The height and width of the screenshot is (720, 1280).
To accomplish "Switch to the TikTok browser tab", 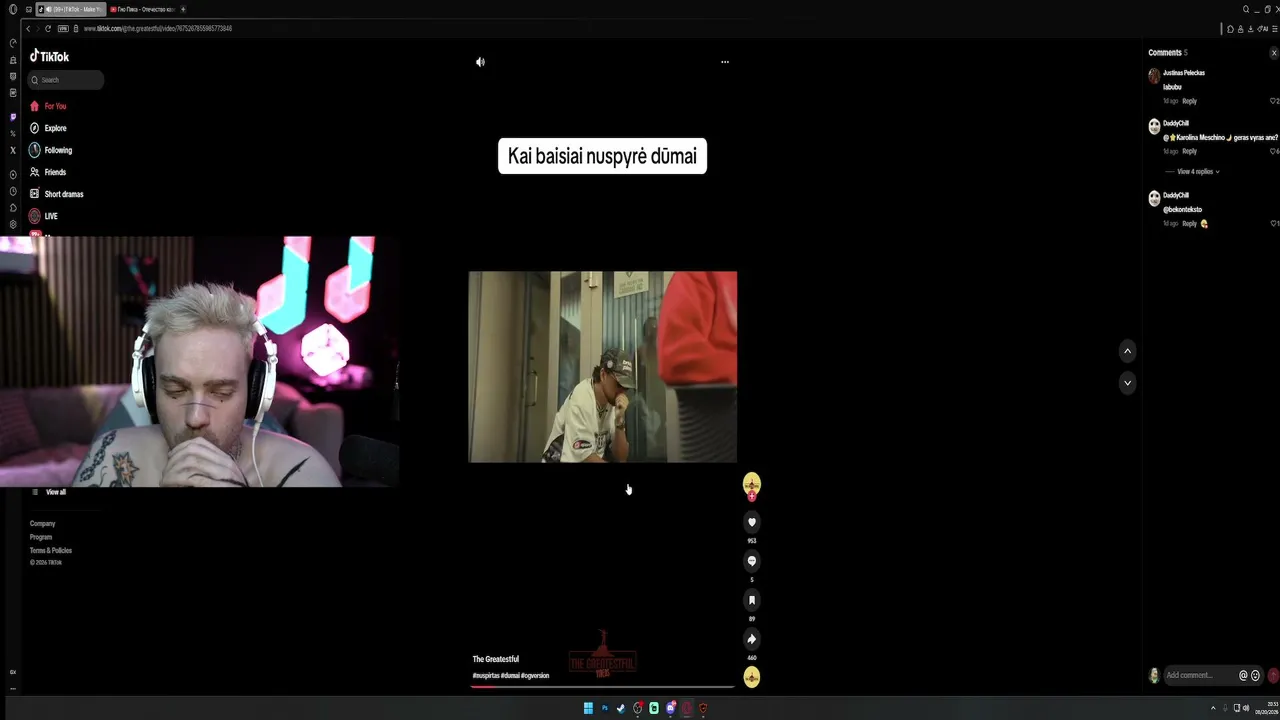I will click(70, 9).
